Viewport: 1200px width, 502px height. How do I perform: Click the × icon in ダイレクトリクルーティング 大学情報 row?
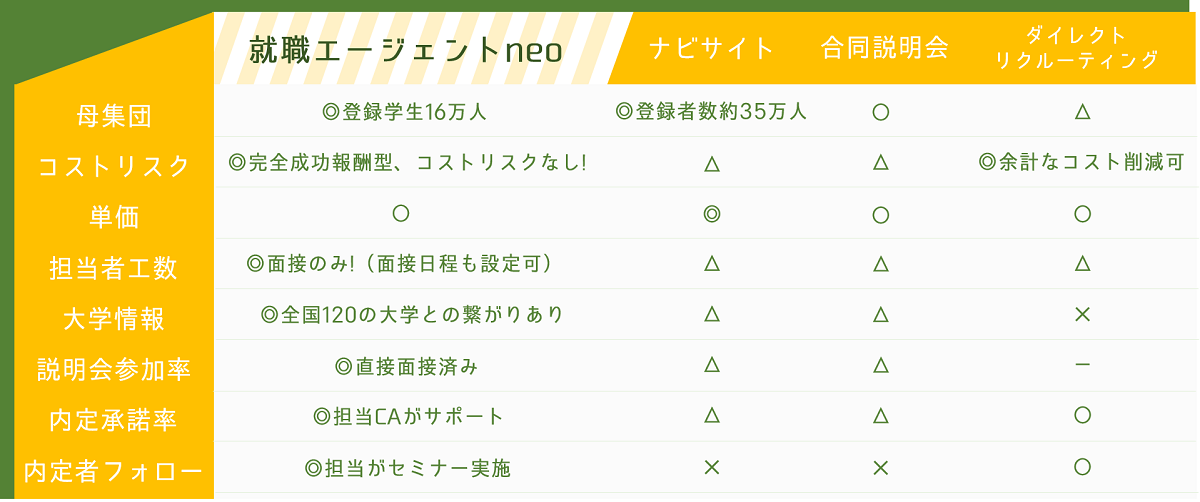pyautogui.click(x=1082, y=315)
